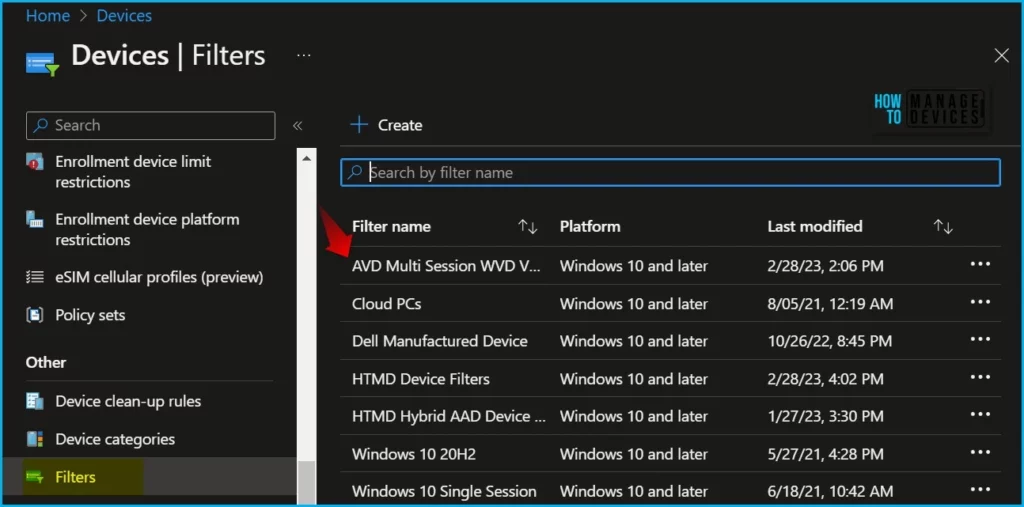Image resolution: width=1024 pixels, height=507 pixels.
Task: Click the 2/28/23, 2:06 PM date cell
Action: click(x=825, y=266)
